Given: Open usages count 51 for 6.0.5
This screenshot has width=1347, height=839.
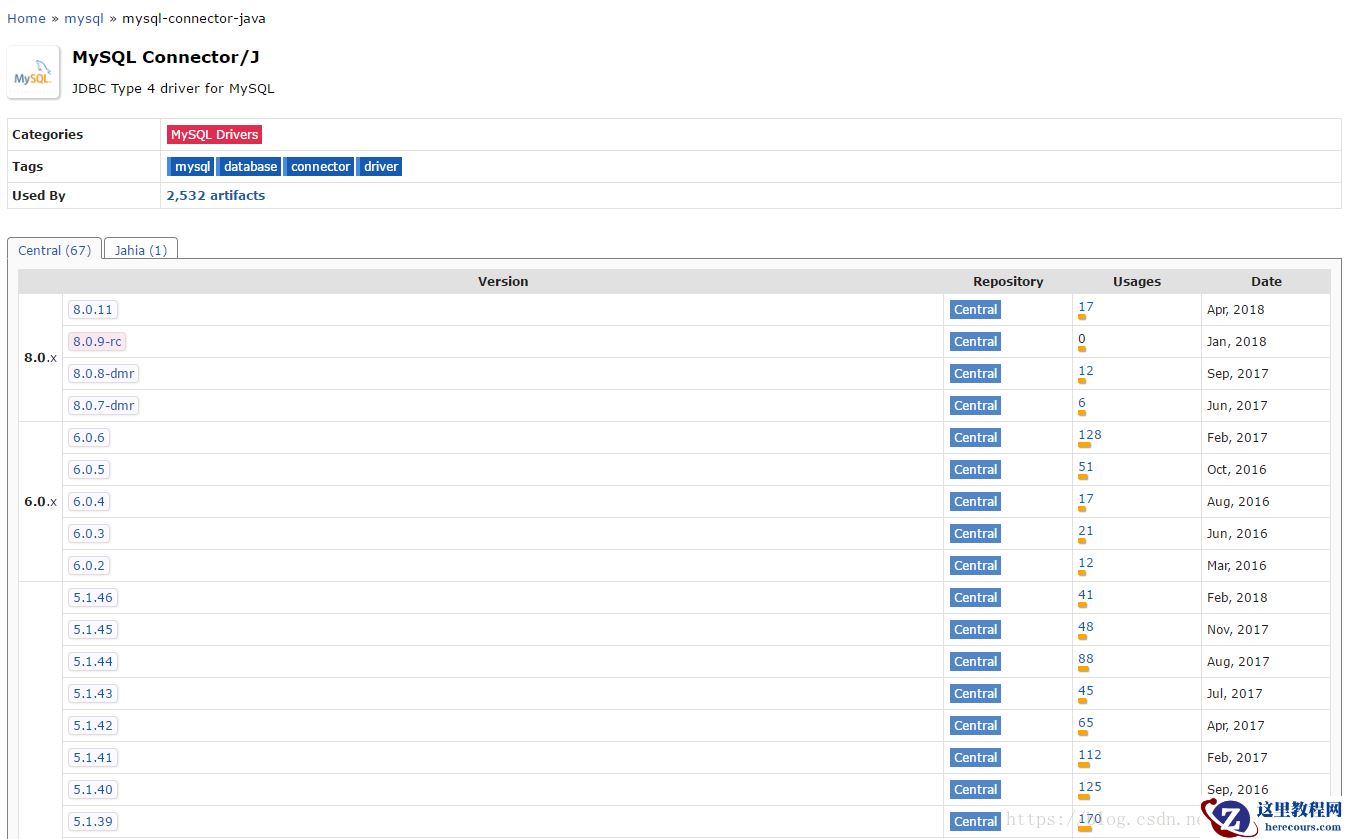Looking at the screenshot, I should tap(1086, 467).
